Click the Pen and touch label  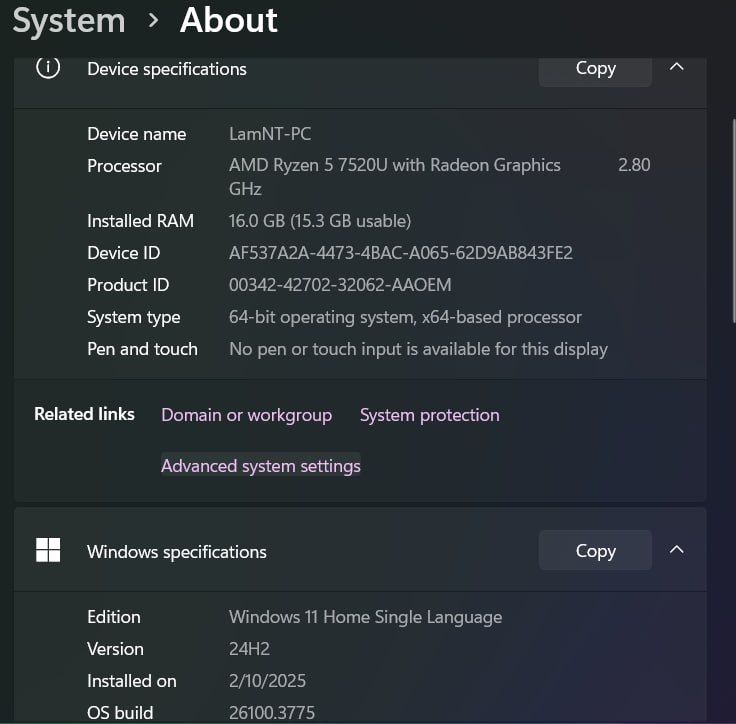pos(142,349)
